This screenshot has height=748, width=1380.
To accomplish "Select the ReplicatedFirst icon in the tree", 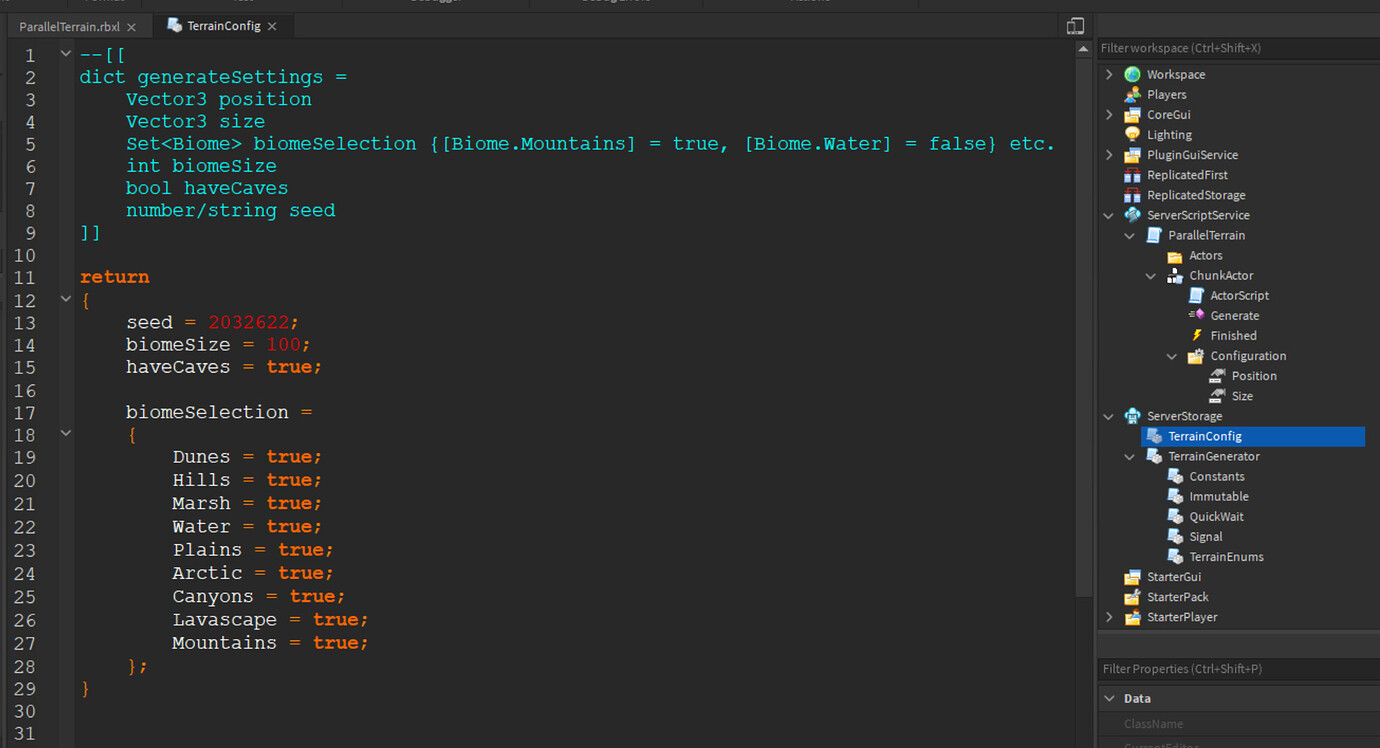I will point(1132,175).
